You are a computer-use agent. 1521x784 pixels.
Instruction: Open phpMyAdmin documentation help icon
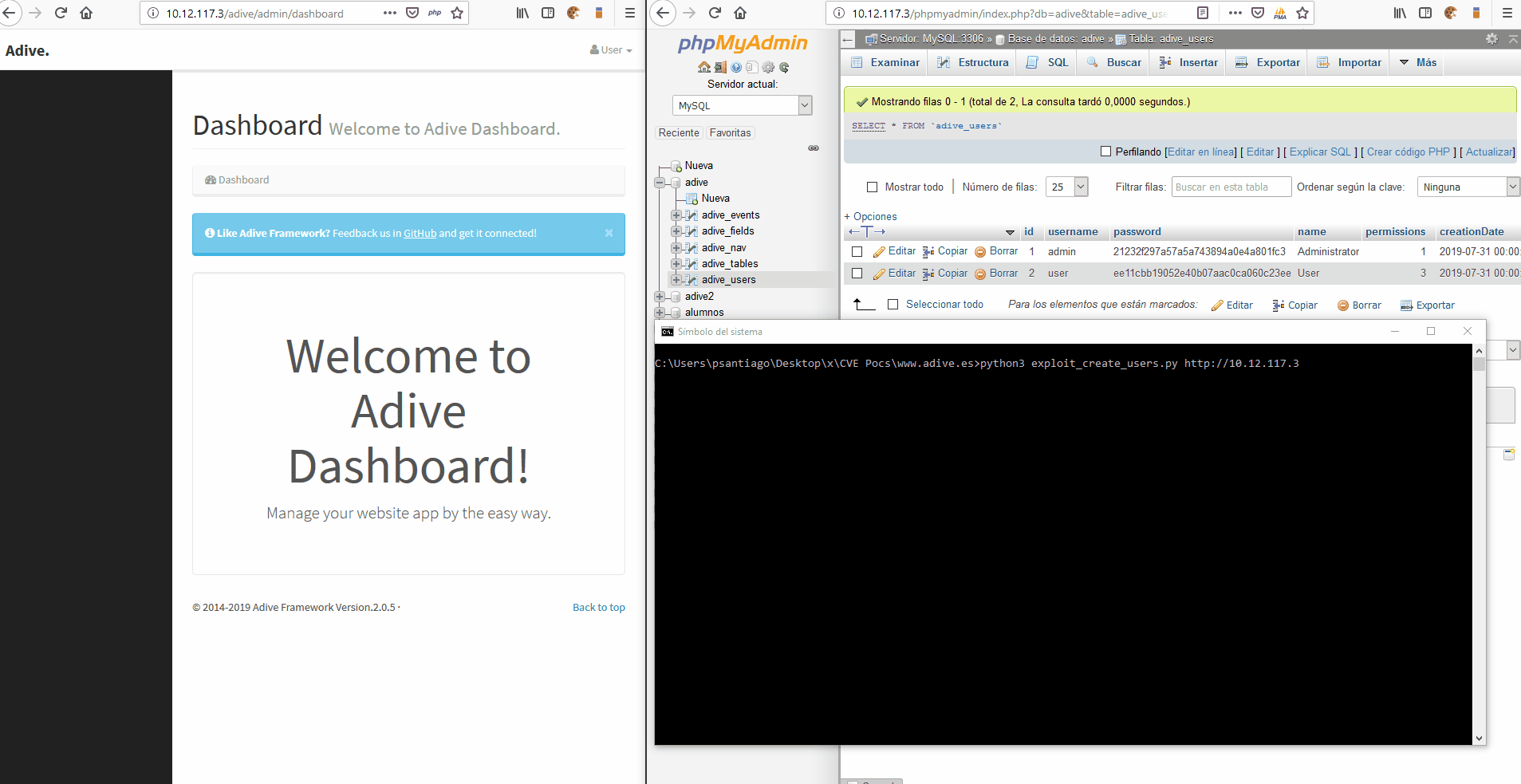click(x=736, y=68)
